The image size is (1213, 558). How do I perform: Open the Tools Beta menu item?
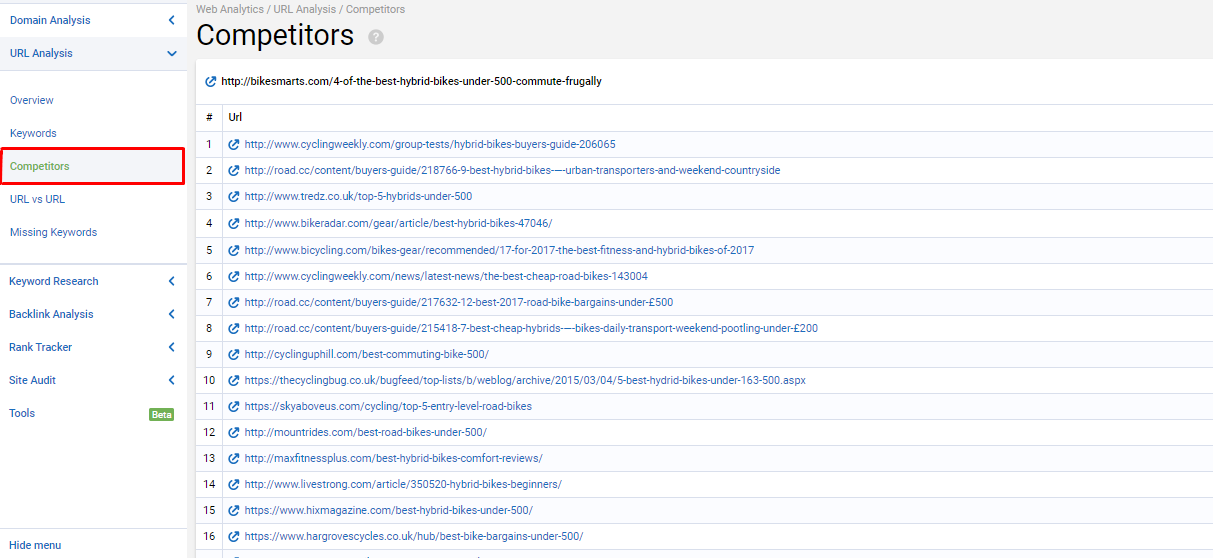coord(22,414)
